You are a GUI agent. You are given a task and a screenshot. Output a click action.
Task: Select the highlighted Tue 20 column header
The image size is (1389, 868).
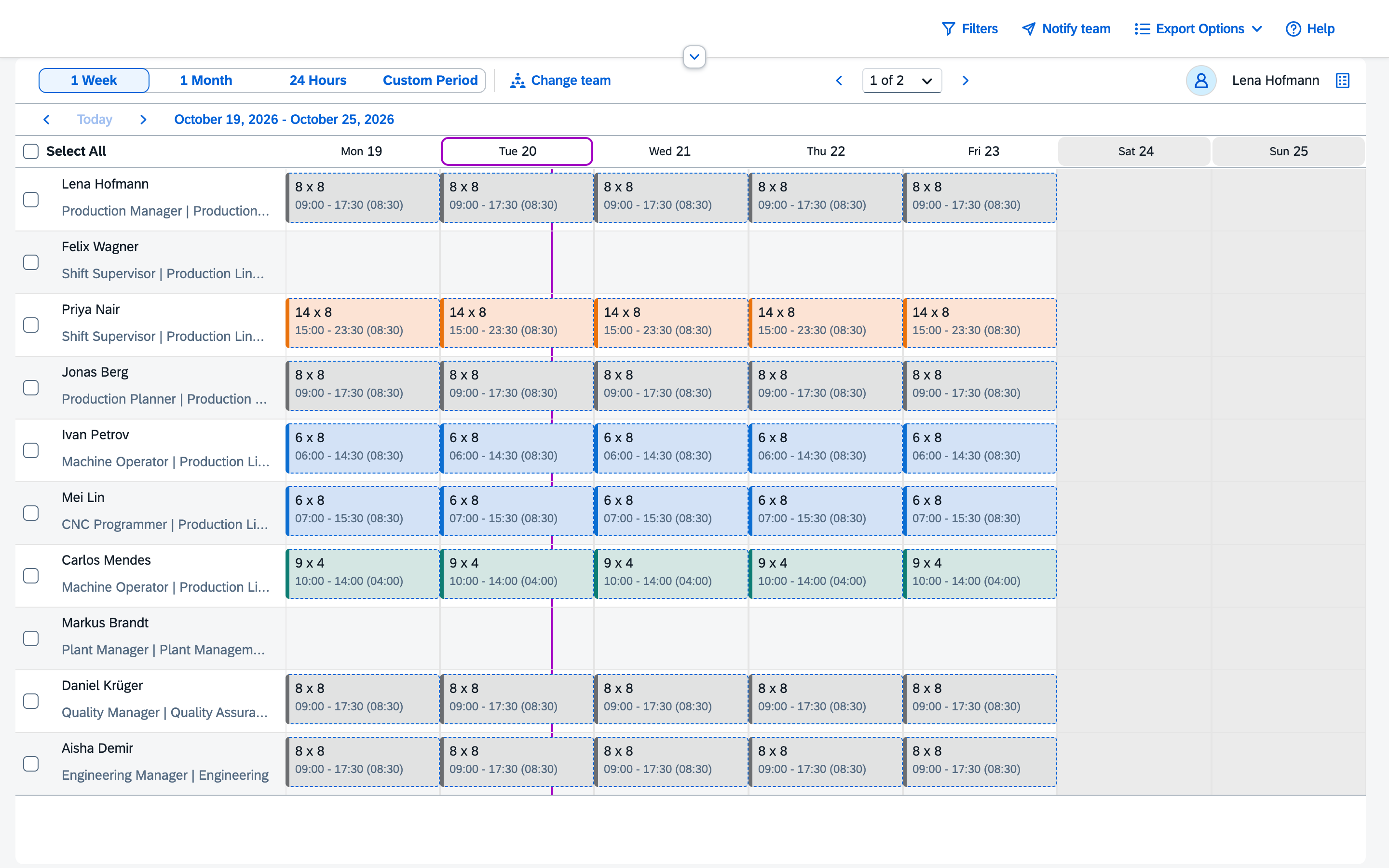(517, 151)
